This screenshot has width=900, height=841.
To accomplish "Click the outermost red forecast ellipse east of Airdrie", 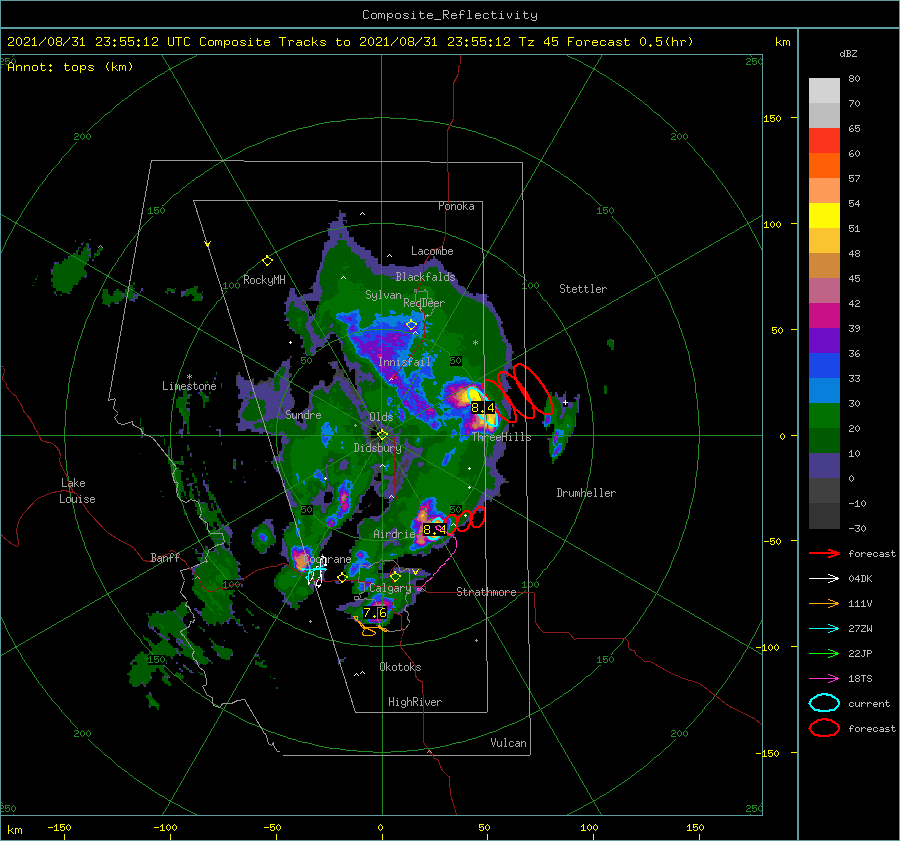I will click(478, 517).
